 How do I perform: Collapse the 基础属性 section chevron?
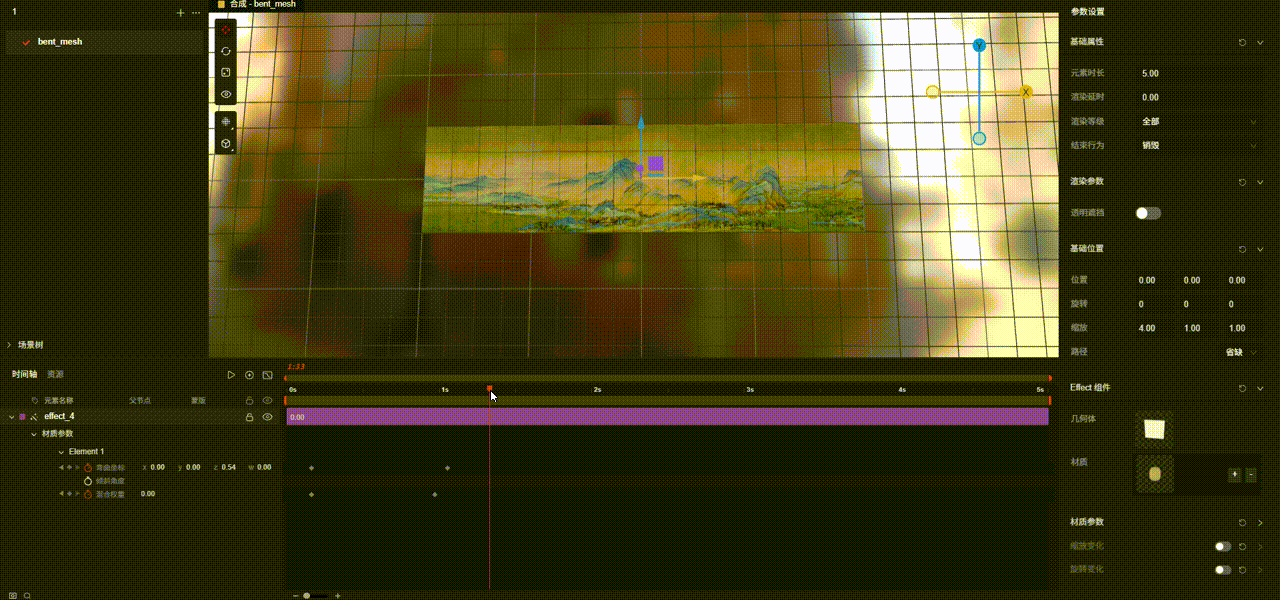pyautogui.click(x=1260, y=43)
